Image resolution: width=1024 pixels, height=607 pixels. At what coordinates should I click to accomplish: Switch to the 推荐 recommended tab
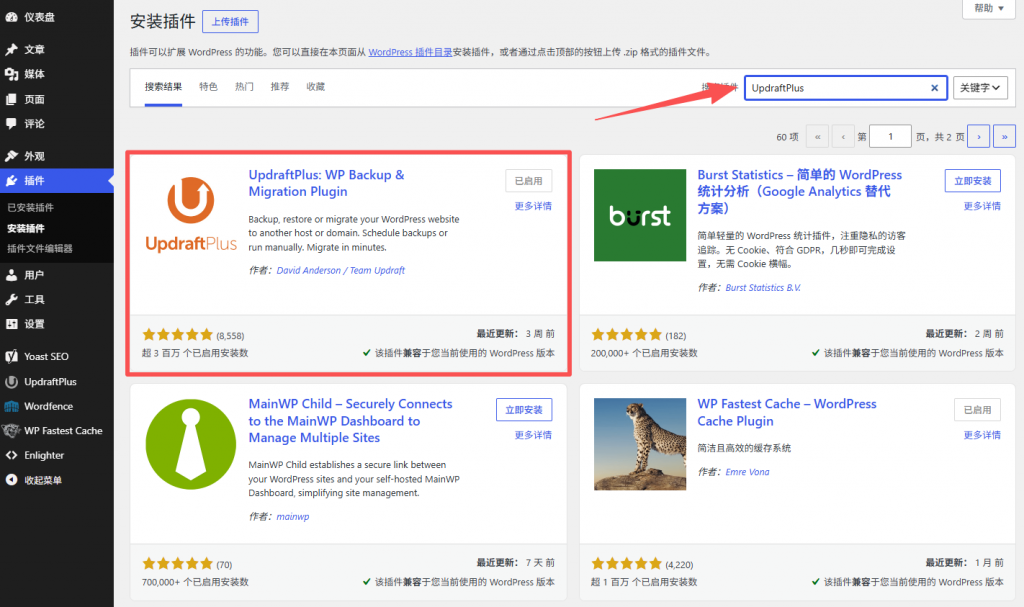(x=280, y=87)
